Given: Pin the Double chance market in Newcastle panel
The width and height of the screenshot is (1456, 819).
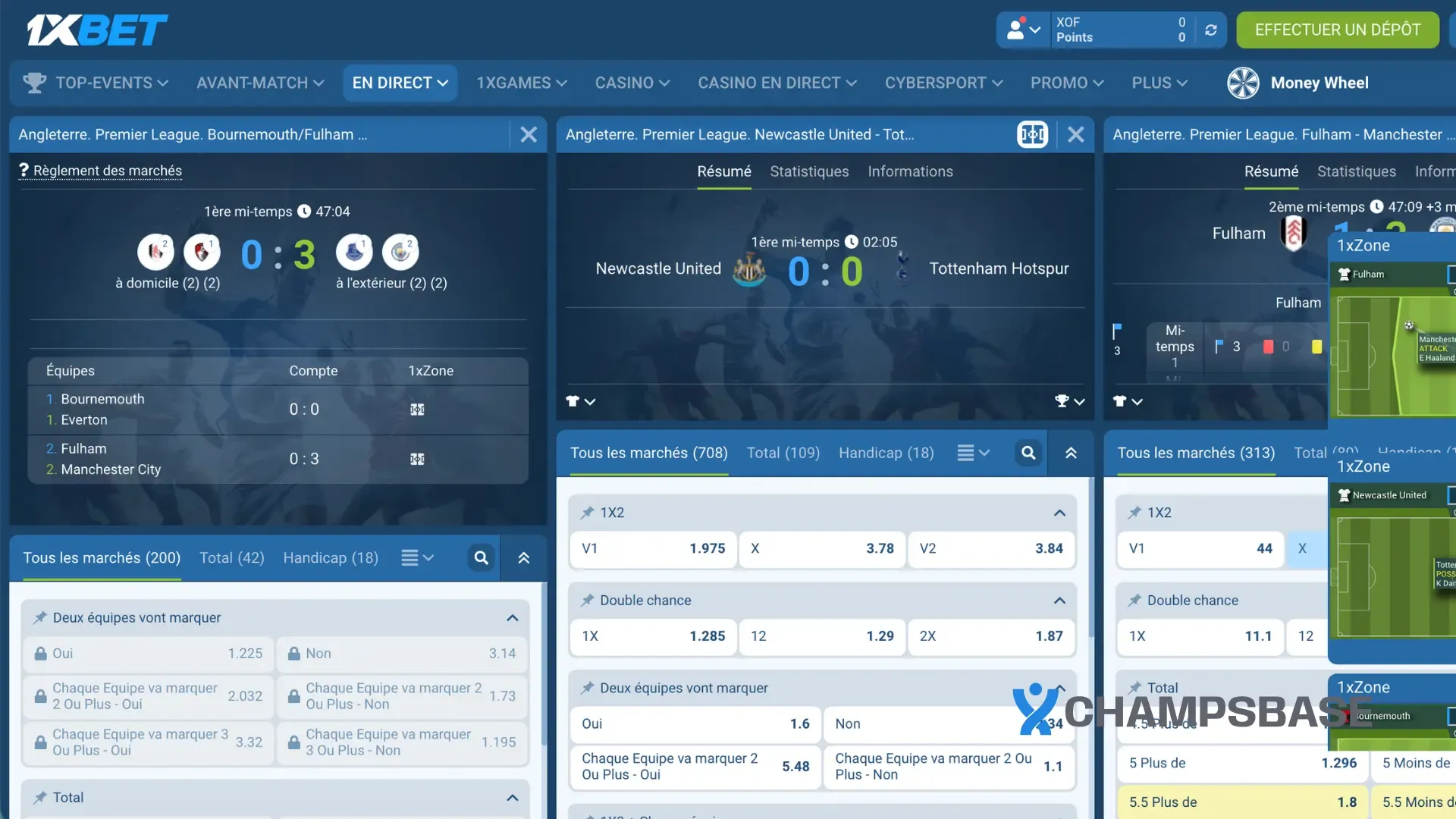Looking at the screenshot, I should [587, 601].
